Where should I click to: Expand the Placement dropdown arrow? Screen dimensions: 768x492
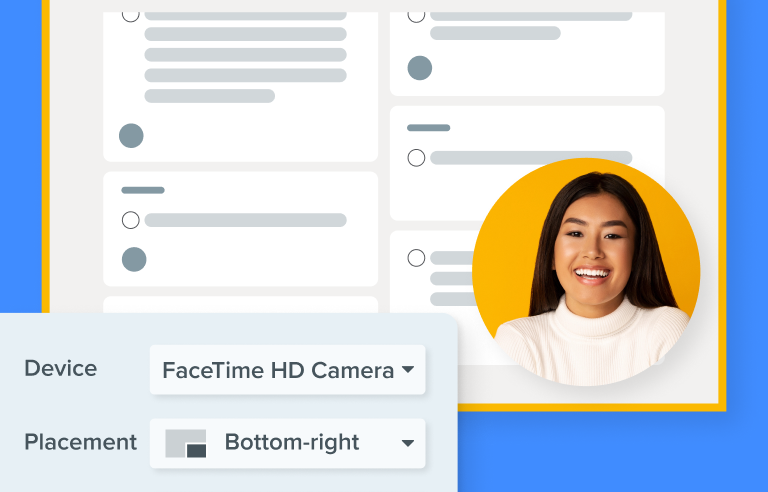pyautogui.click(x=408, y=443)
